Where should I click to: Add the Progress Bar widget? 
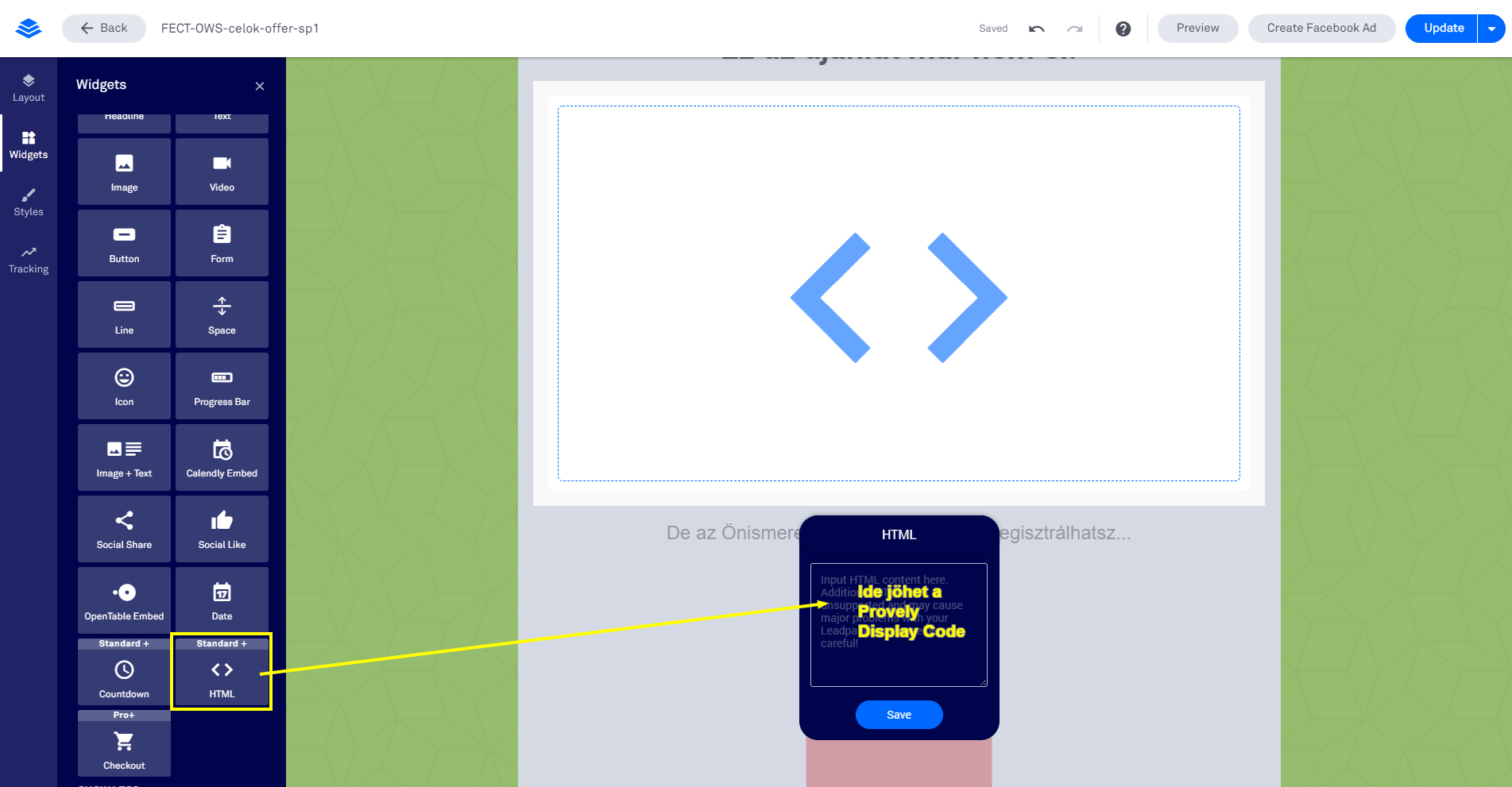(x=222, y=386)
